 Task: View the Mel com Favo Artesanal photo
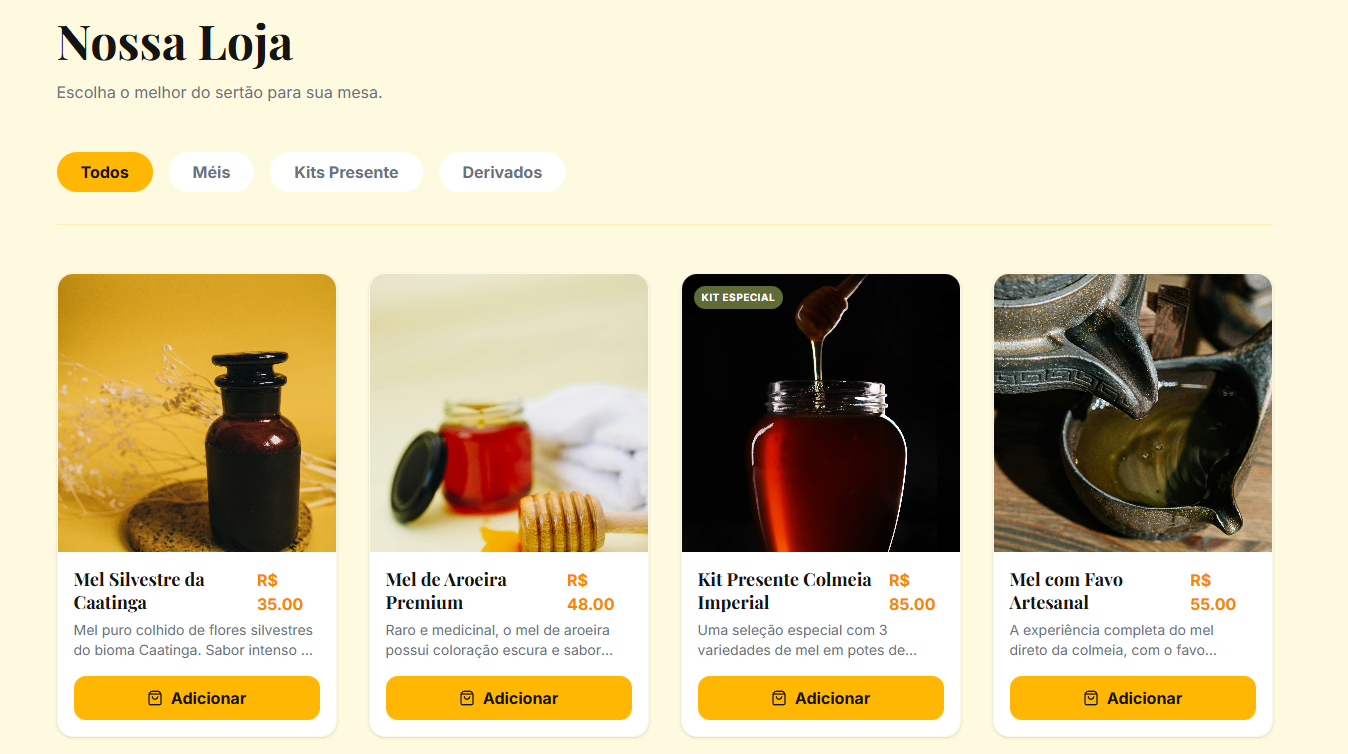[x=1133, y=413]
